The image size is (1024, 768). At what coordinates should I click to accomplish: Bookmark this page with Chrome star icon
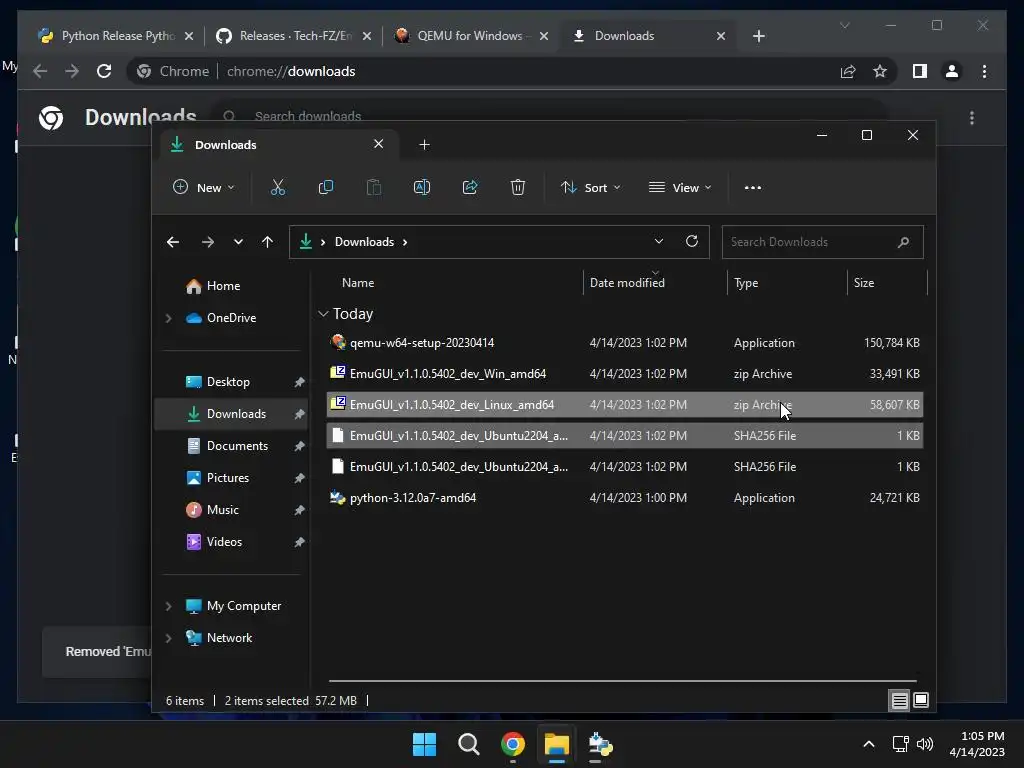[x=880, y=71]
